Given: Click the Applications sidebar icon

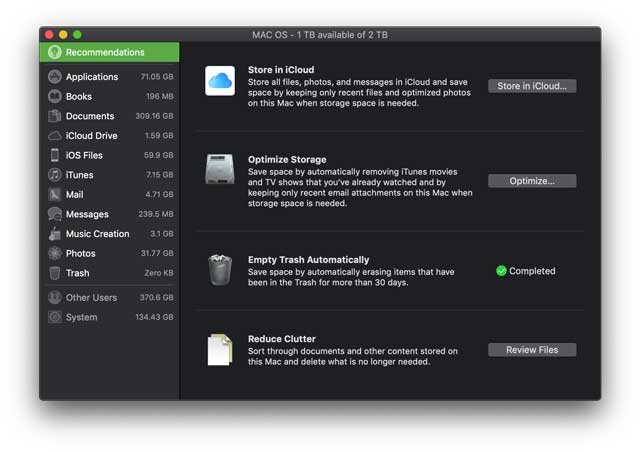Looking at the screenshot, I should coord(55,77).
